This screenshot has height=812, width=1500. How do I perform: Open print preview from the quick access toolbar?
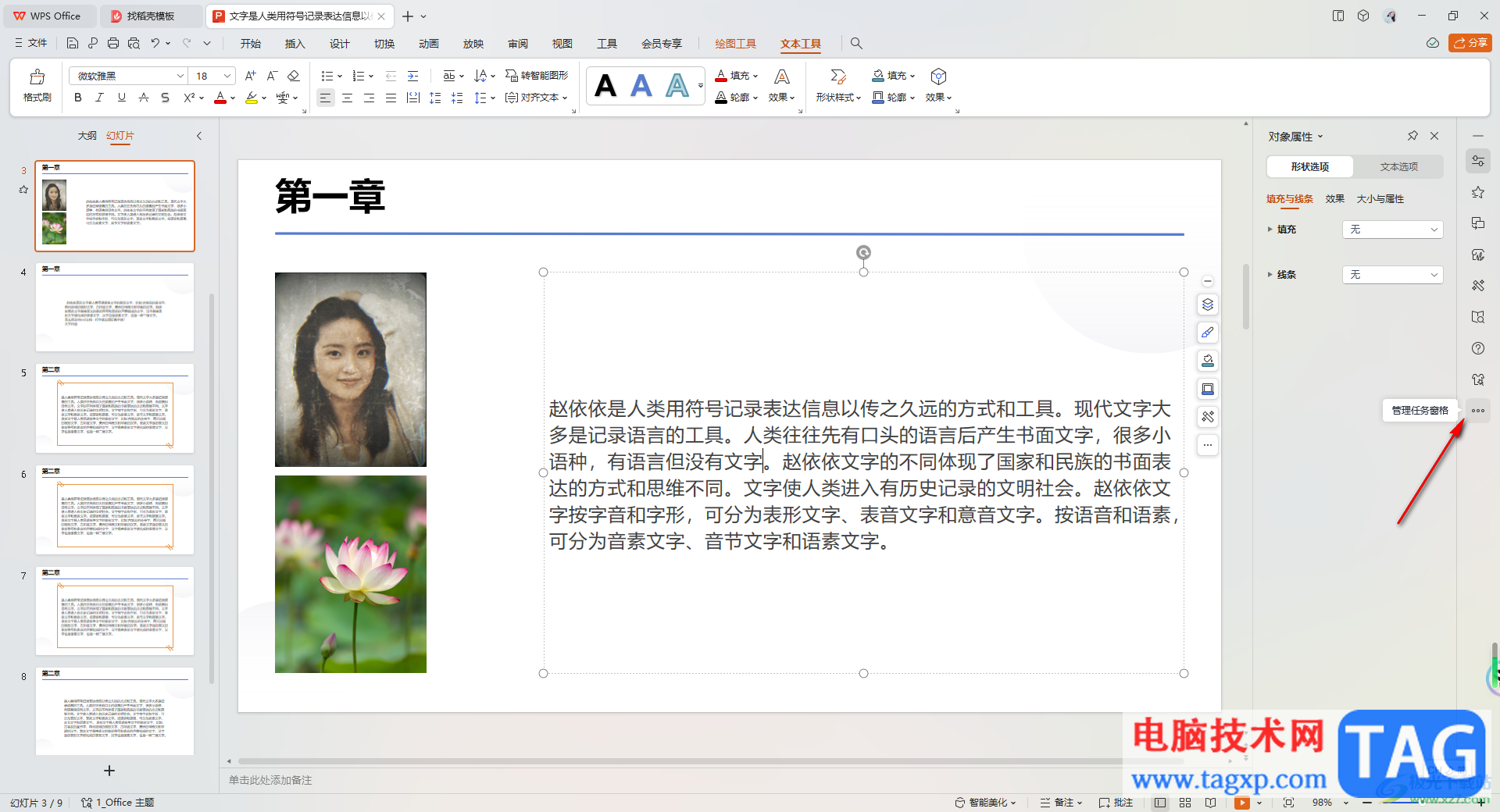click(134, 43)
